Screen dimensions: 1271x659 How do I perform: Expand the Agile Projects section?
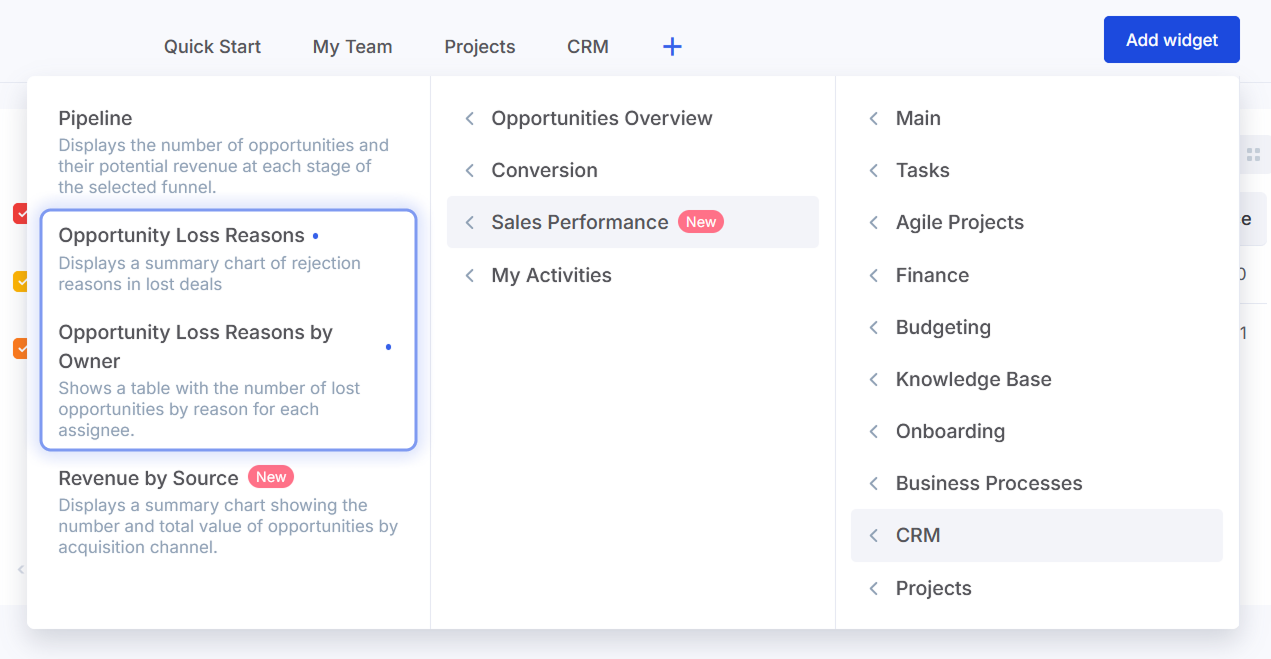(x=959, y=223)
